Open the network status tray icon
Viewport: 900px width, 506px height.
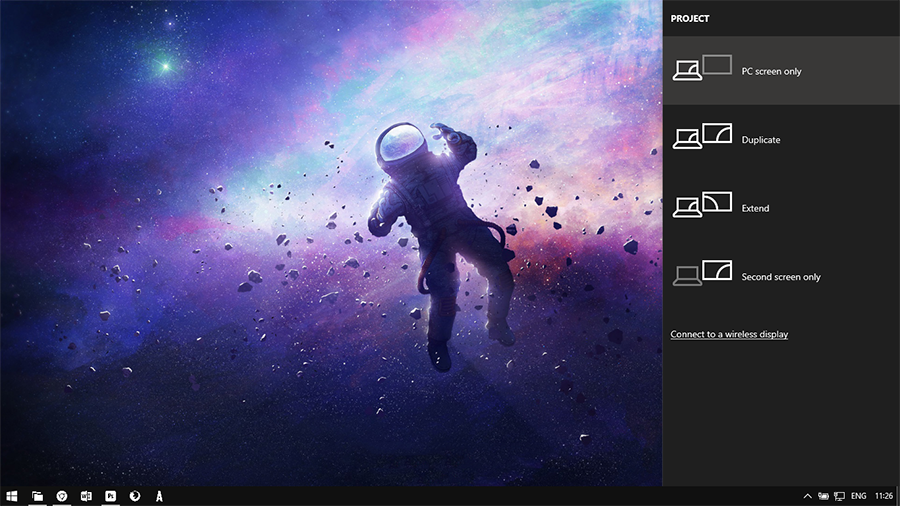[x=839, y=496]
